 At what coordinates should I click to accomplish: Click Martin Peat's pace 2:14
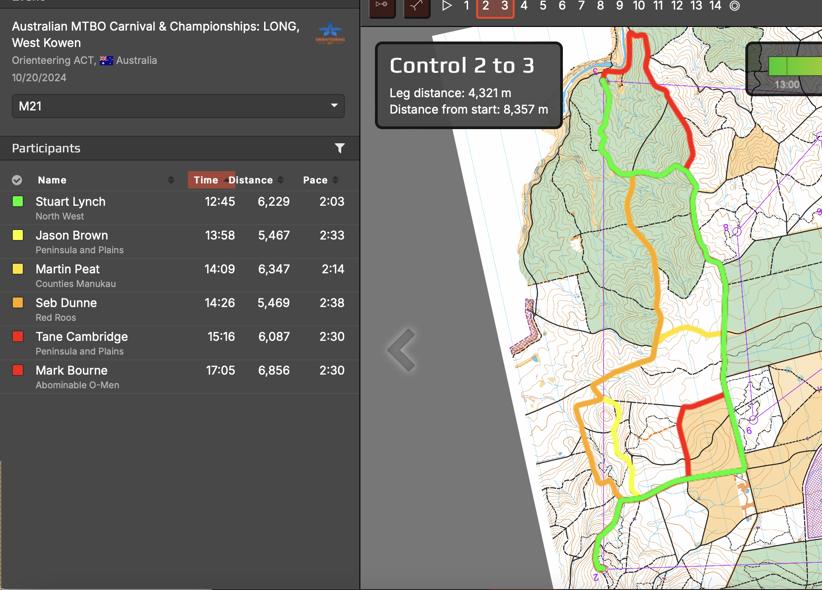tap(333, 269)
